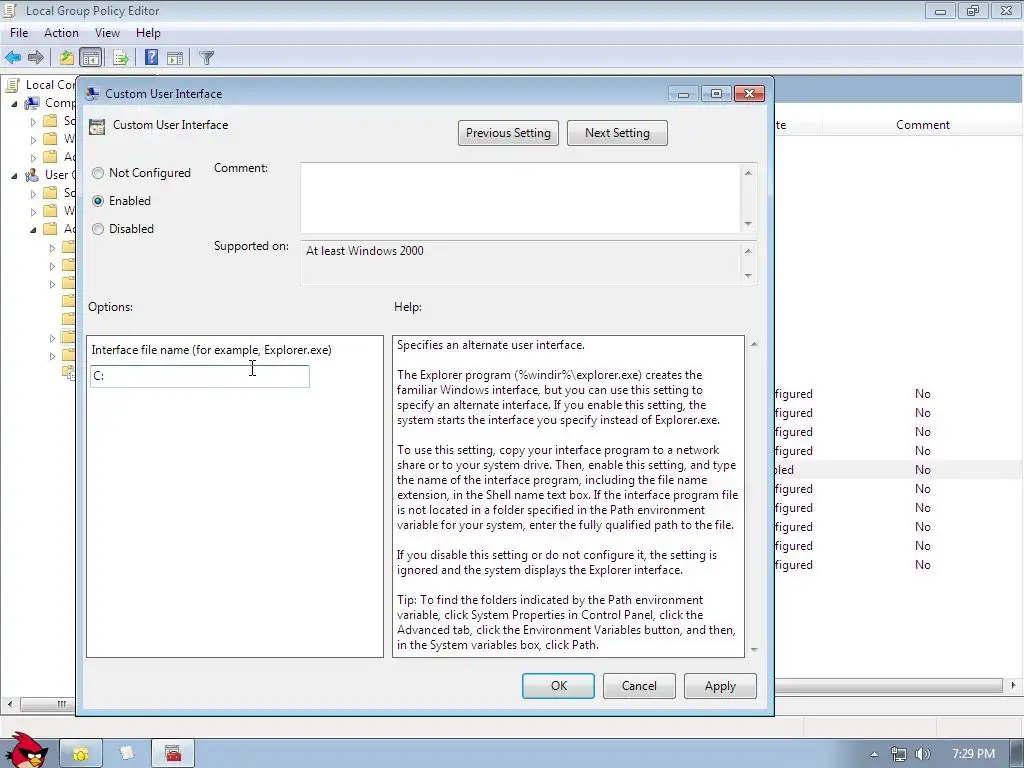Click the 'At least Windows 2000' text
Screen dimensions: 1024x768
point(364,251)
